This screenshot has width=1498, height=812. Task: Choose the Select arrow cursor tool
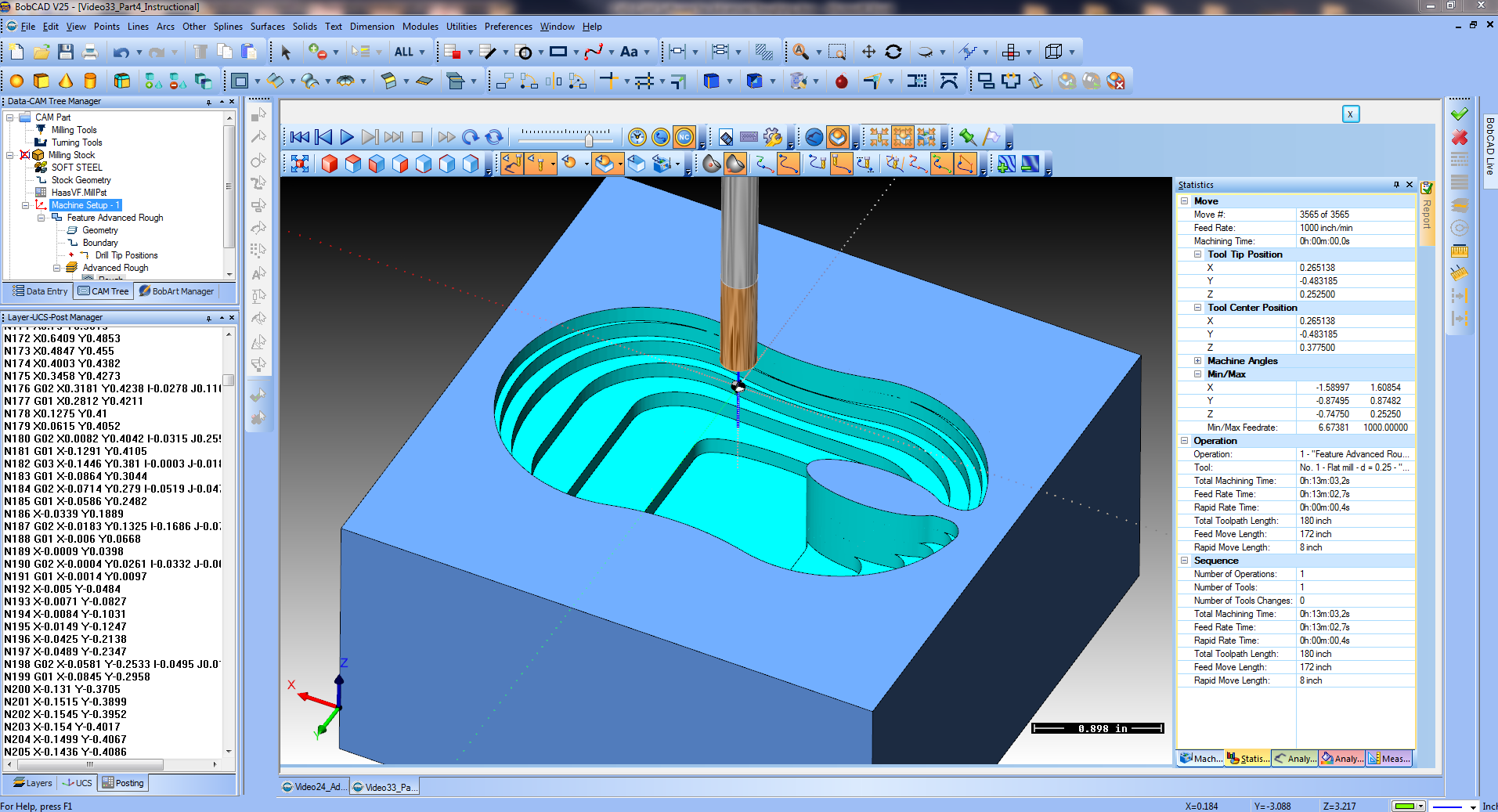pyautogui.click(x=286, y=52)
